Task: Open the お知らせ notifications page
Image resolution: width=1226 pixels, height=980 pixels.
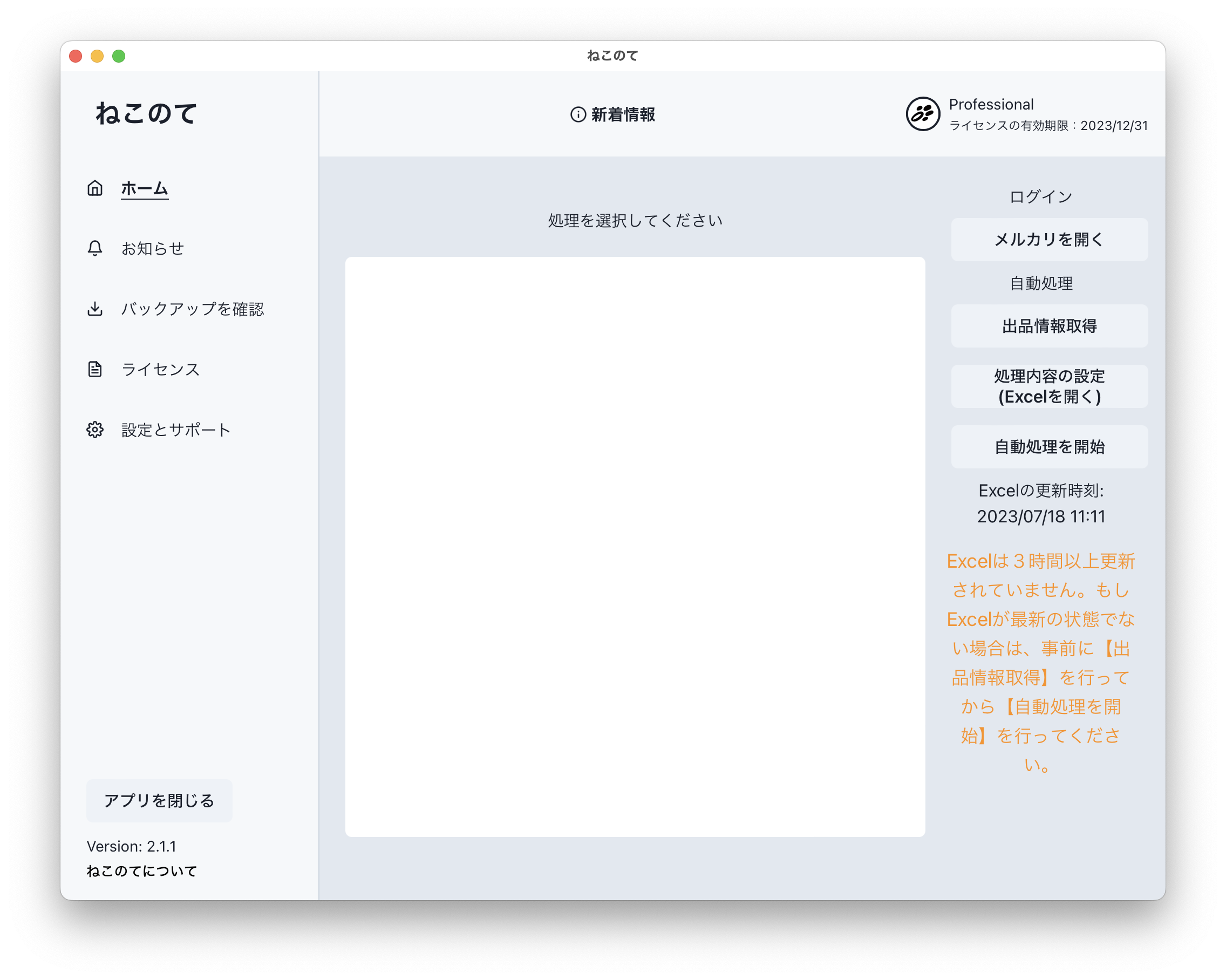Action: 153,249
